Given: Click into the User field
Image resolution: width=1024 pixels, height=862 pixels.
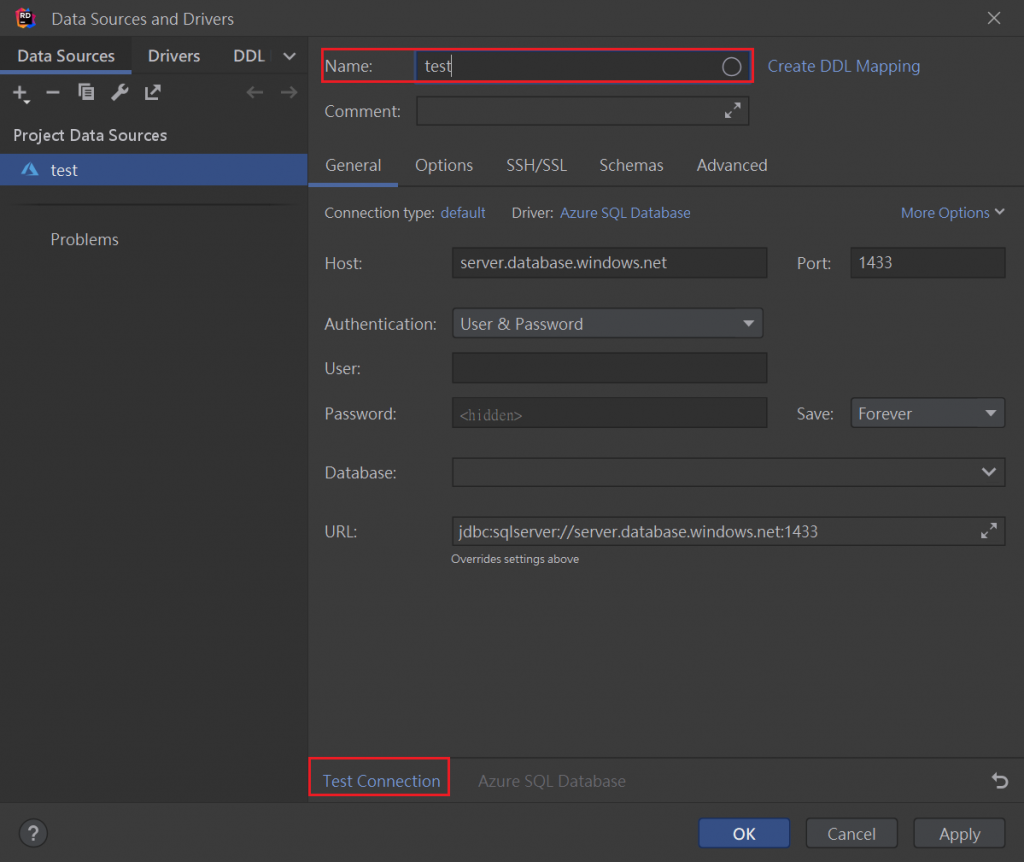Looking at the screenshot, I should [609, 368].
